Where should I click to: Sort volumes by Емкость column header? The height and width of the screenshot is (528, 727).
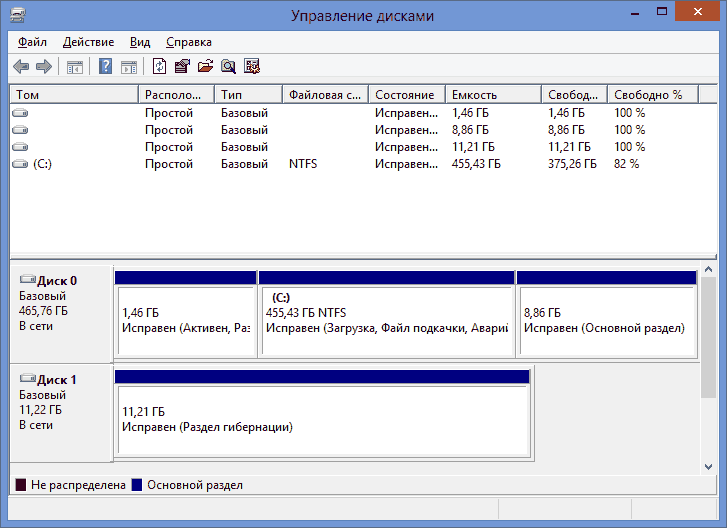[492, 95]
